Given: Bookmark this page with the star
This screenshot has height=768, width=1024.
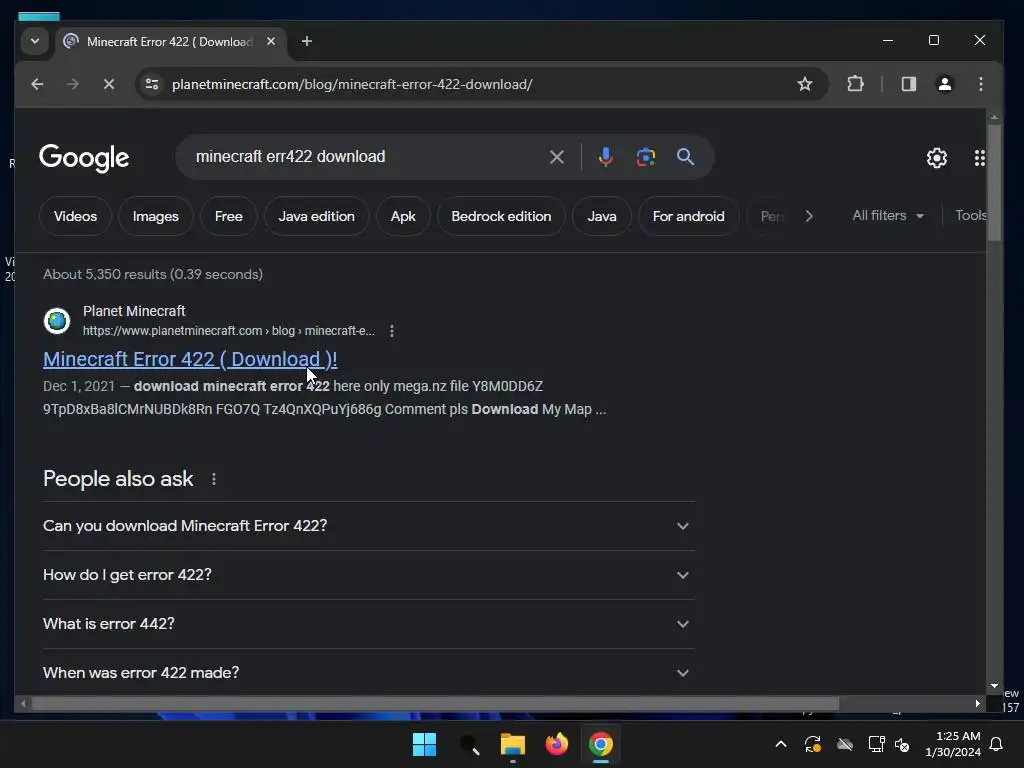Looking at the screenshot, I should point(805,84).
